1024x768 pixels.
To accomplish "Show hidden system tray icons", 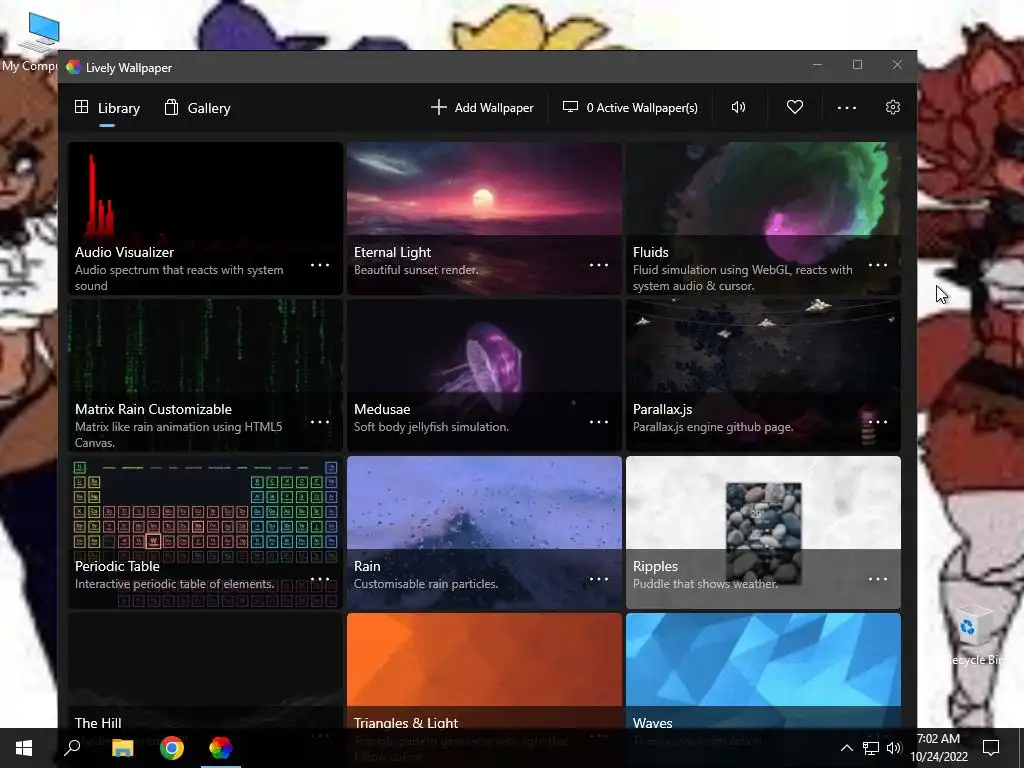I will (846, 748).
